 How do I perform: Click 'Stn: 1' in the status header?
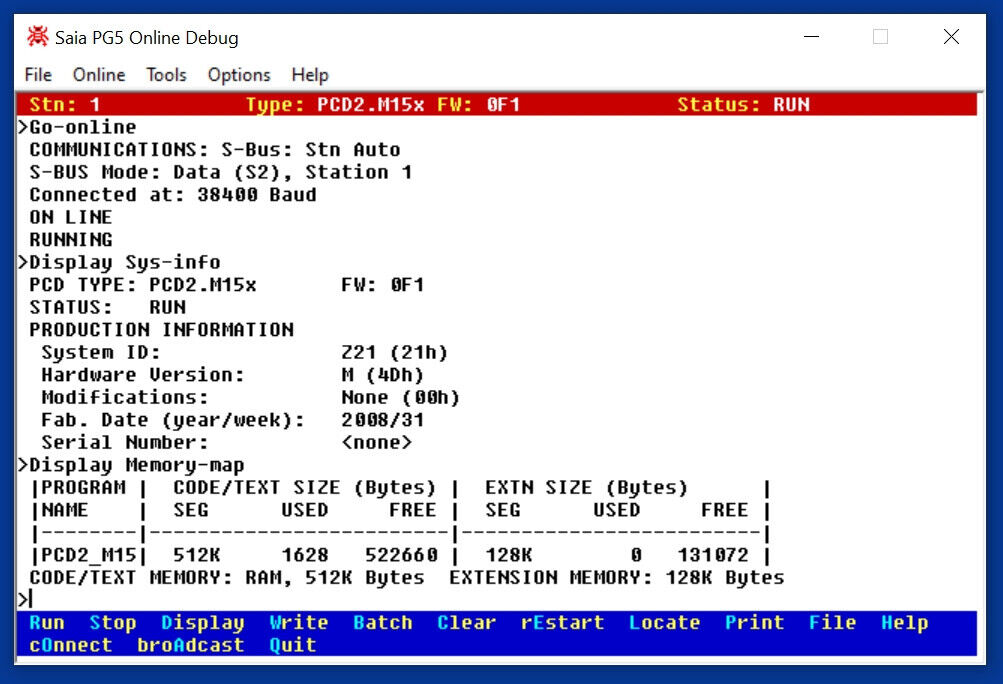click(x=65, y=104)
